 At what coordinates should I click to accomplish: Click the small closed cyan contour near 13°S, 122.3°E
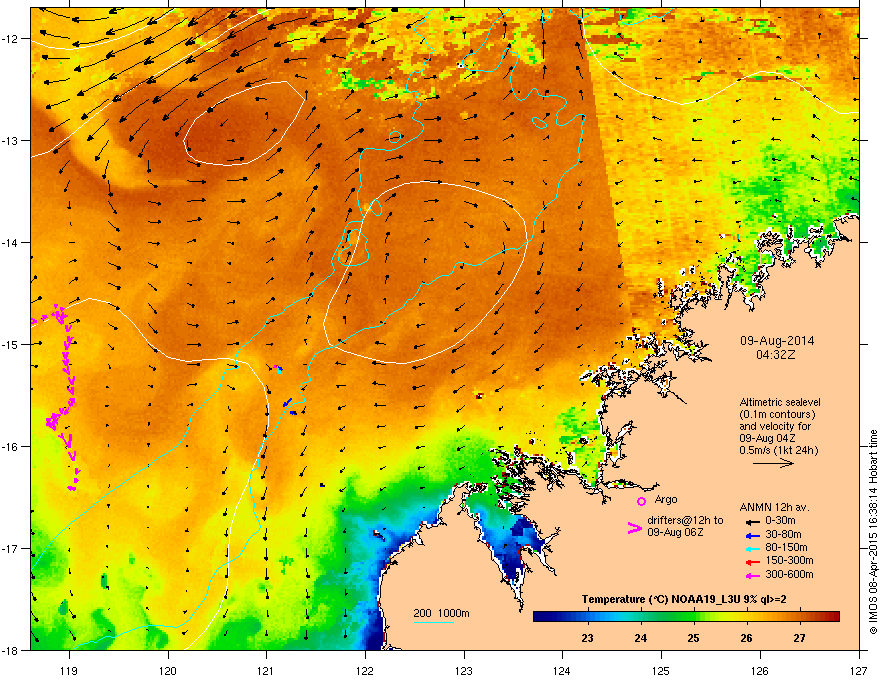click(395, 136)
